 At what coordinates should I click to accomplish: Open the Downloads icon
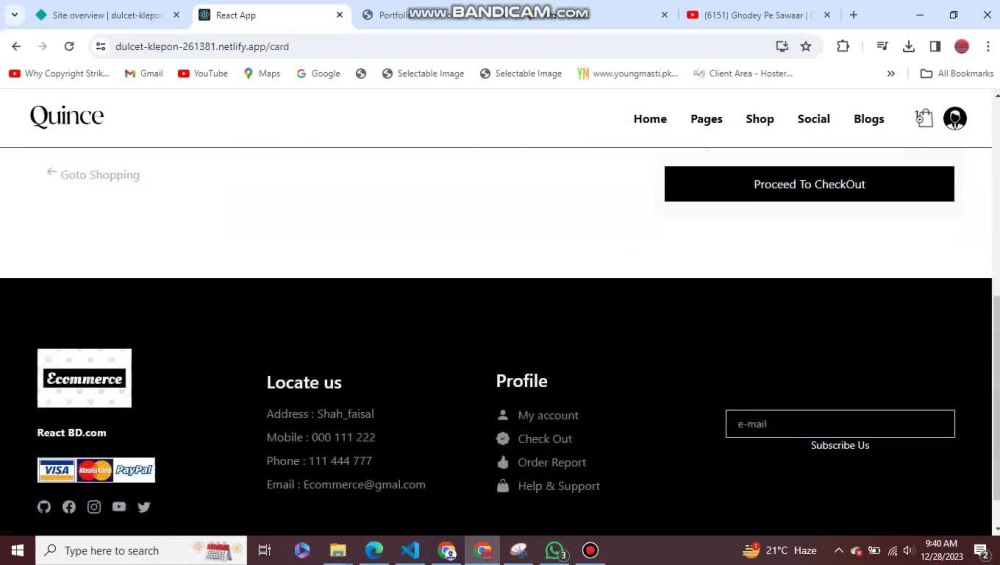(909, 46)
